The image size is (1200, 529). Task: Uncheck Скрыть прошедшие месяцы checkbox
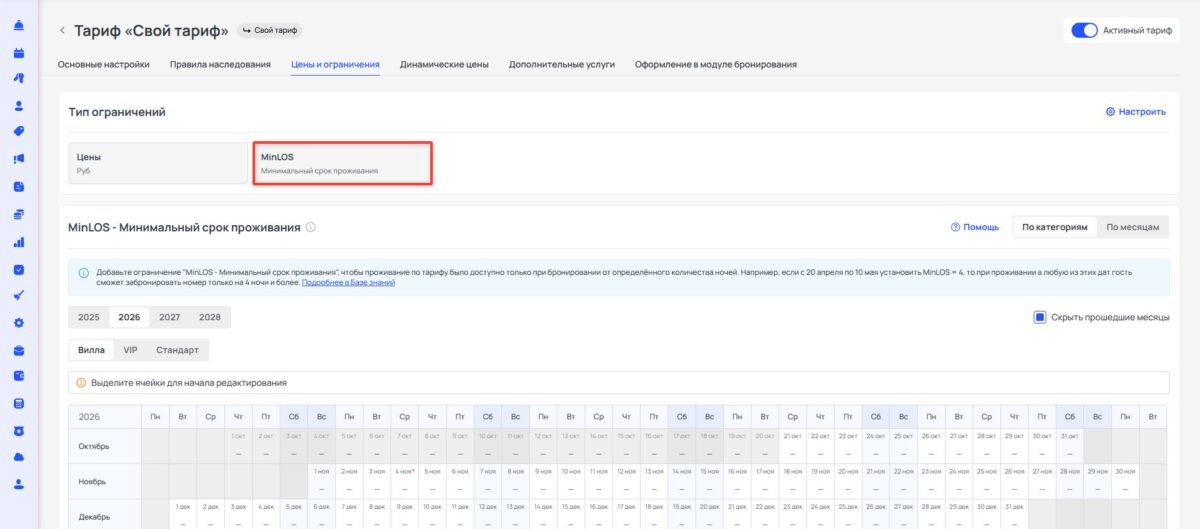(1040, 317)
